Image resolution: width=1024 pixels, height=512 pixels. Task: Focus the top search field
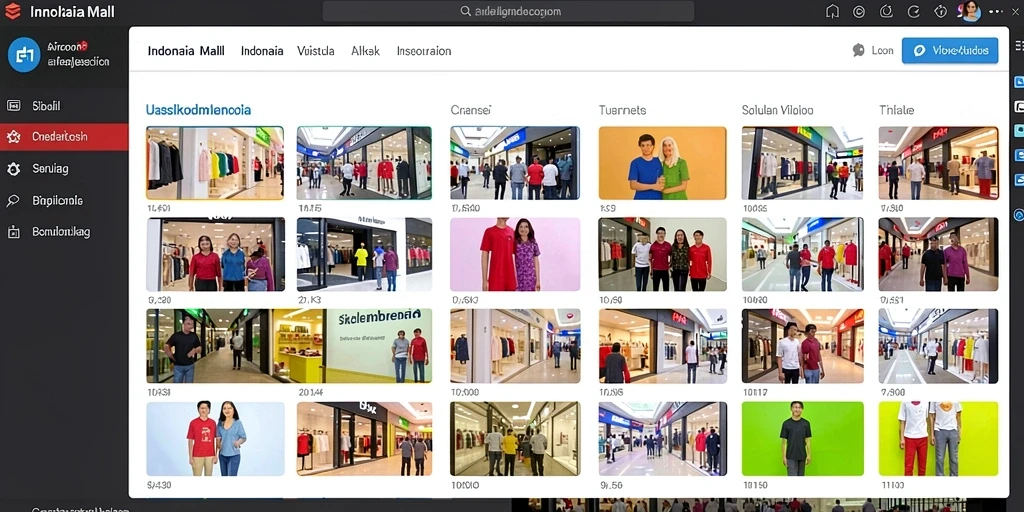[508, 11]
